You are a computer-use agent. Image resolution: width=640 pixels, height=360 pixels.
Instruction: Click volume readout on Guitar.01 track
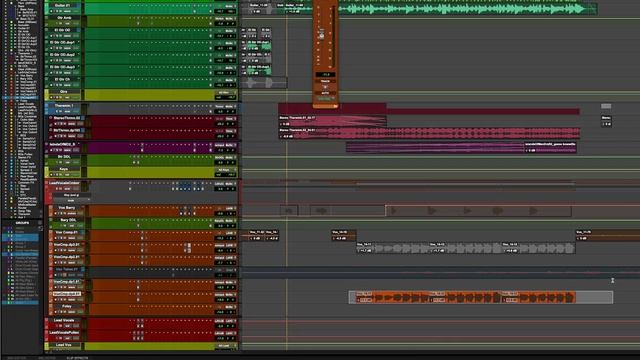point(221,11)
